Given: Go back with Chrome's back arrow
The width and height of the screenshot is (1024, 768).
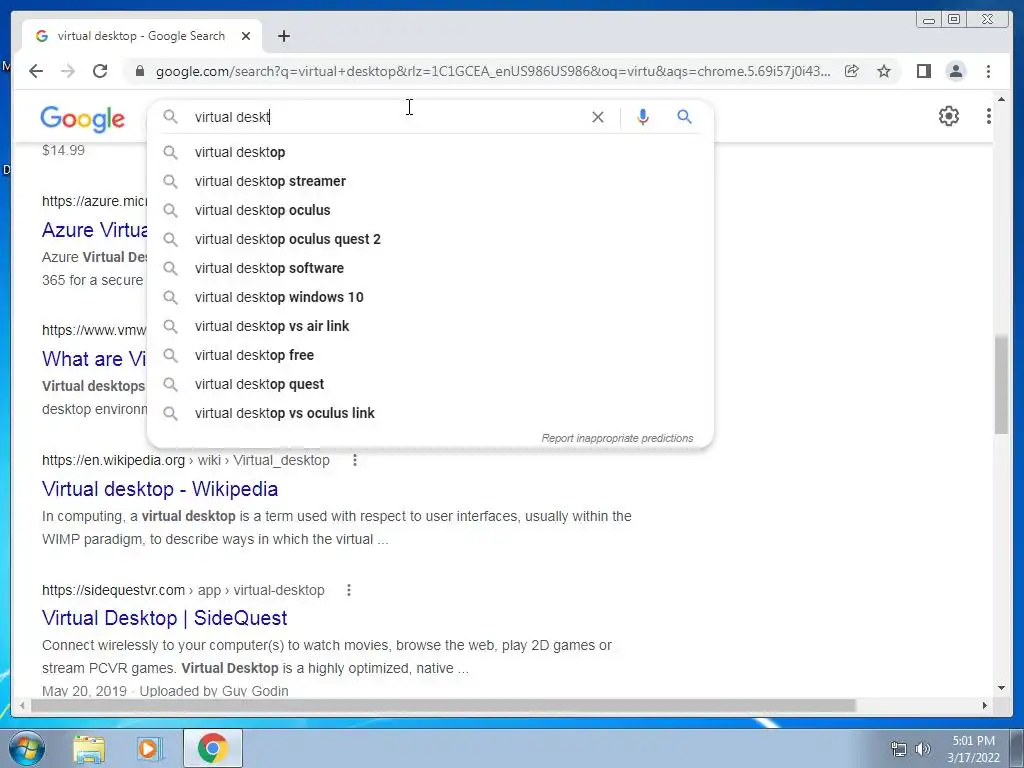Looking at the screenshot, I should [36, 71].
